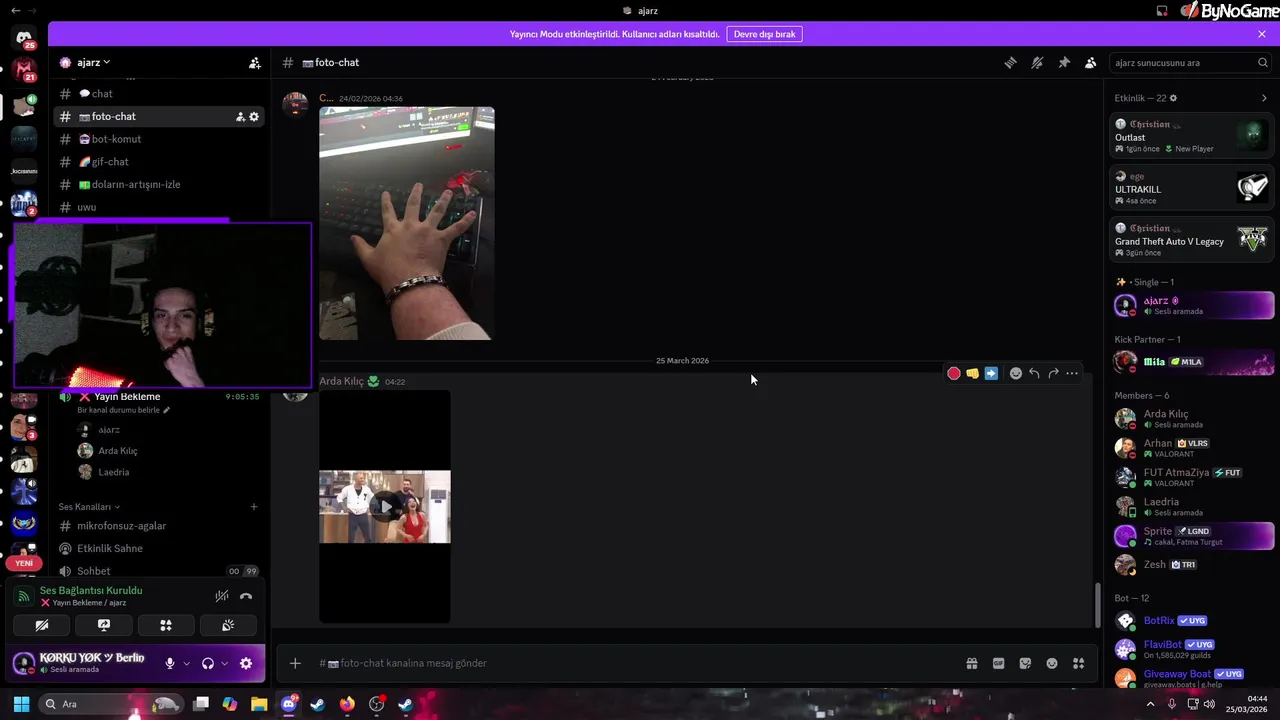
Task: Open voice connection details signal icon
Action: click(x=24, y=596)
